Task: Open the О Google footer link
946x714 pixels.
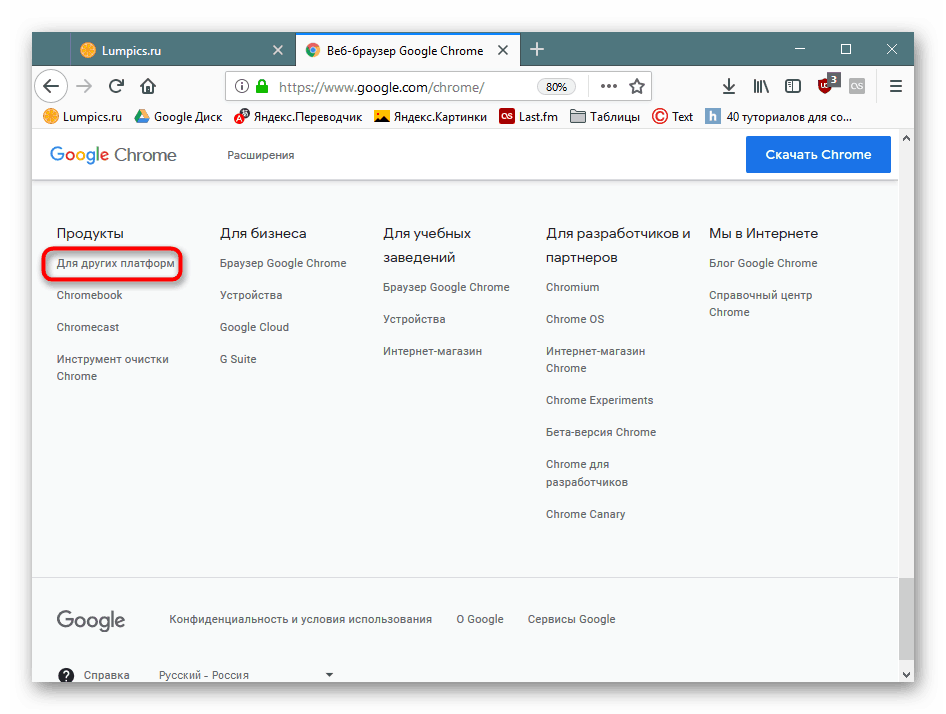Action: [480, 619]
